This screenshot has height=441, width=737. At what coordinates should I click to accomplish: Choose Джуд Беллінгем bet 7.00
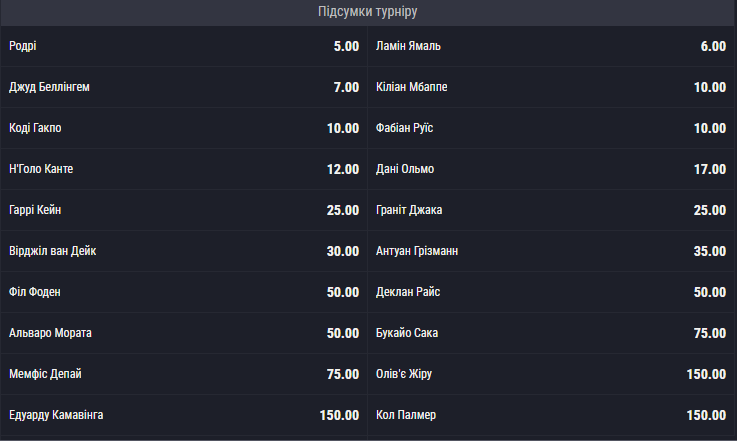tap(184, 87)
